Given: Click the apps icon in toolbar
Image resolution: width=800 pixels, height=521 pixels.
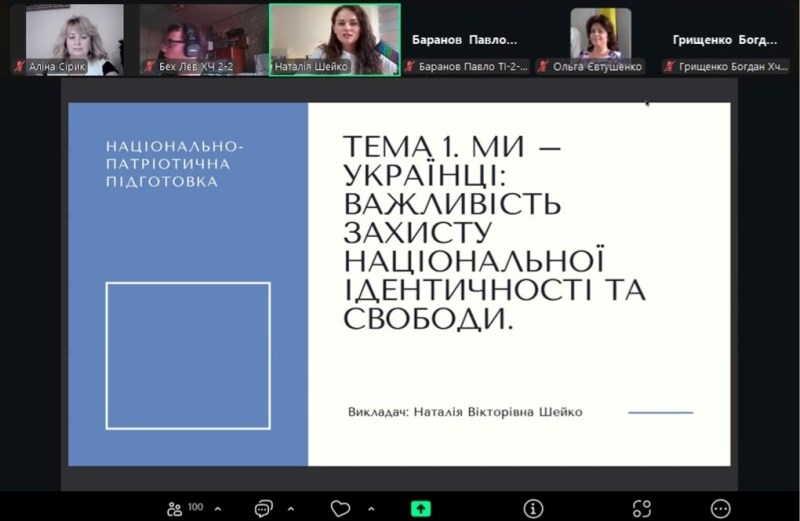Looking at the screenshot, I should coord(642,509).
